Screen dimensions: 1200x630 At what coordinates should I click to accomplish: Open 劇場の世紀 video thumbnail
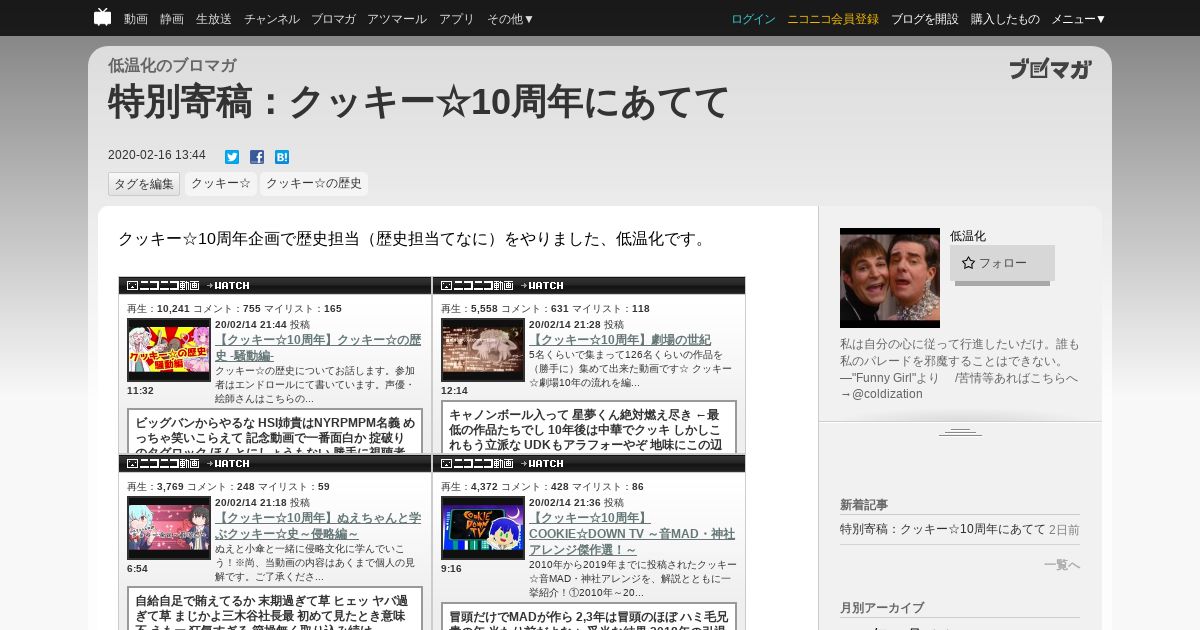483,350
